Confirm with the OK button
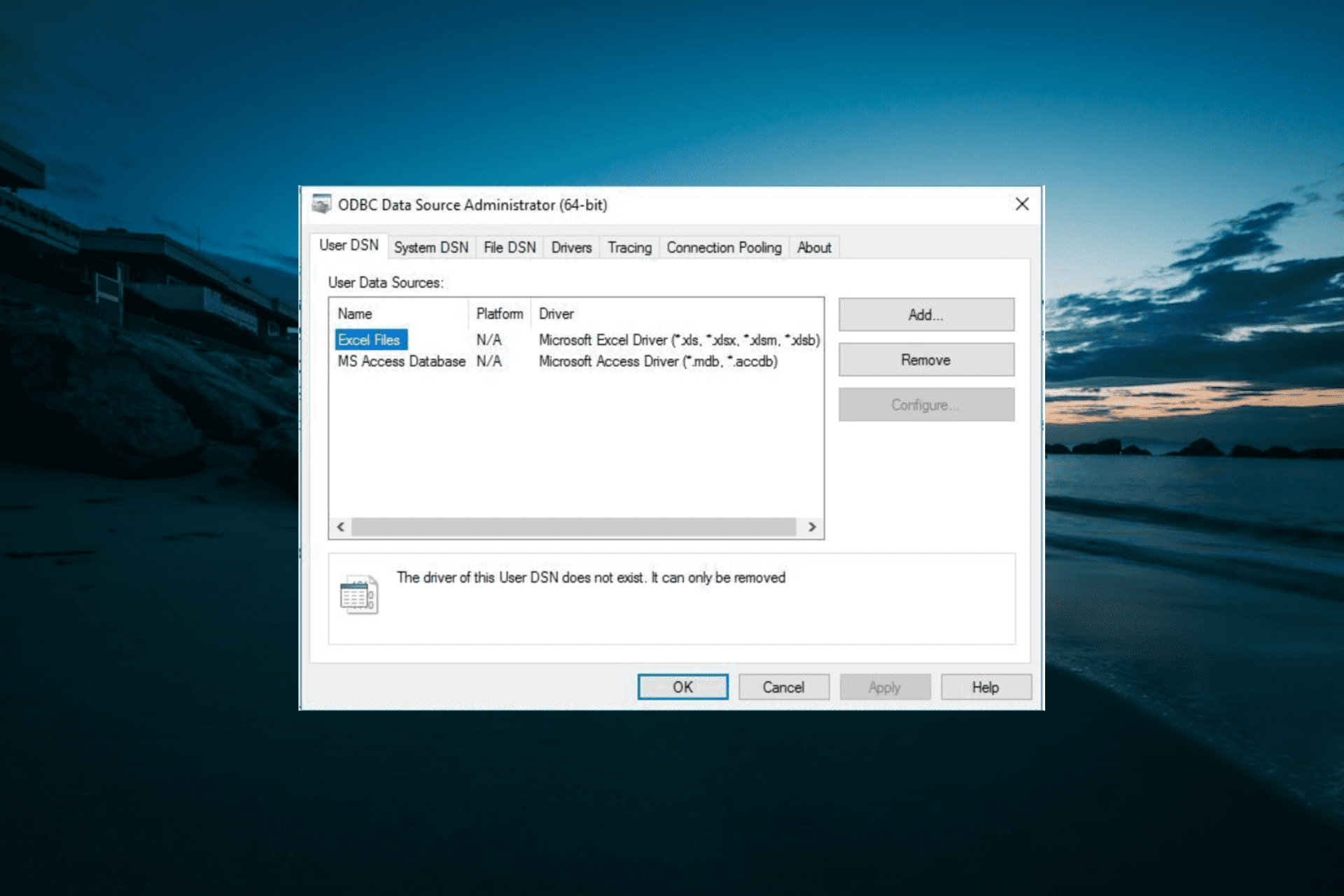Viewport: 1344px width, 896px height. [x=682, y=687]
